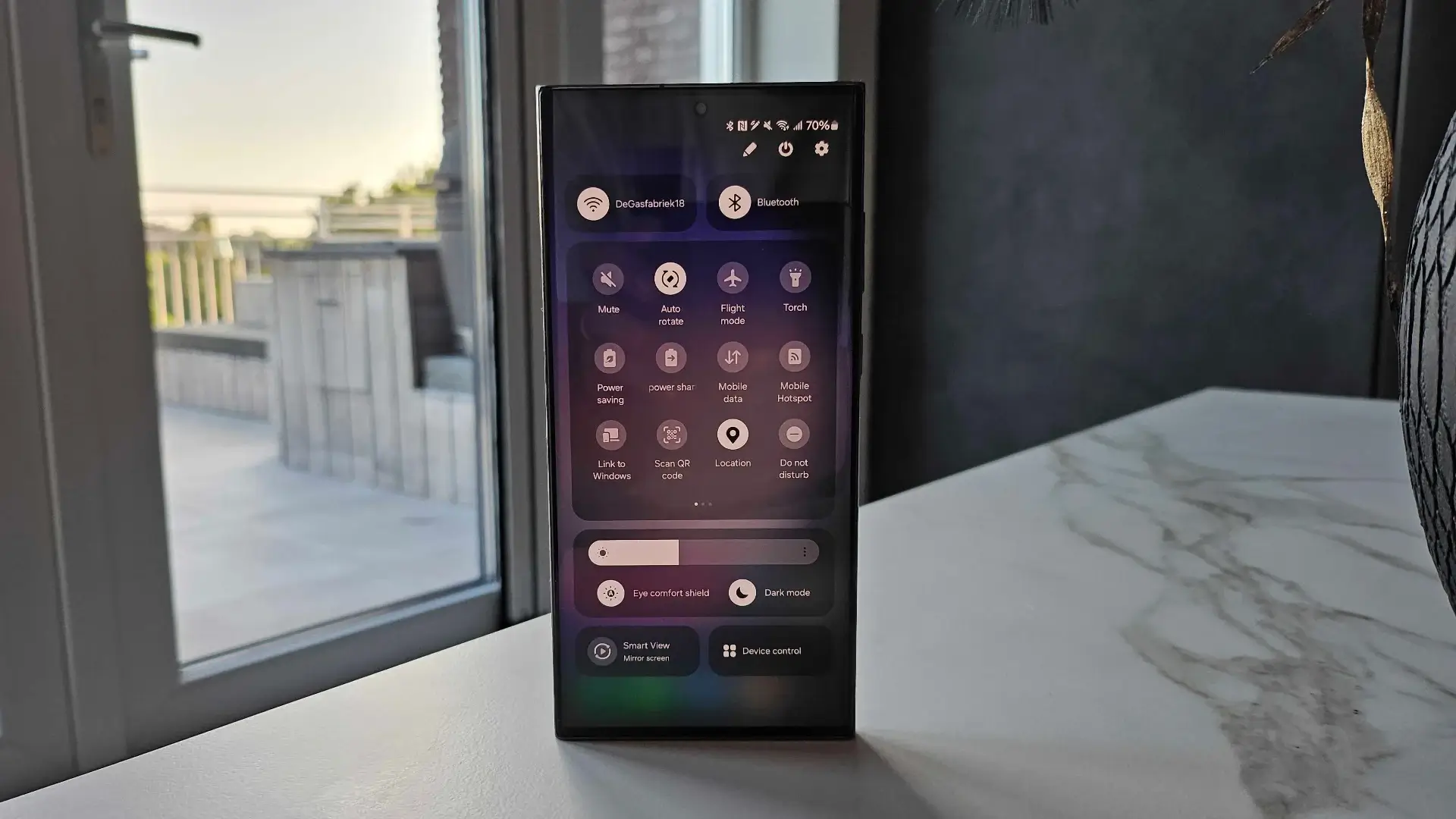This screenshot has height=819, width=1456.
Task: Tap power button quick settings
Action: tap(786, 148)
